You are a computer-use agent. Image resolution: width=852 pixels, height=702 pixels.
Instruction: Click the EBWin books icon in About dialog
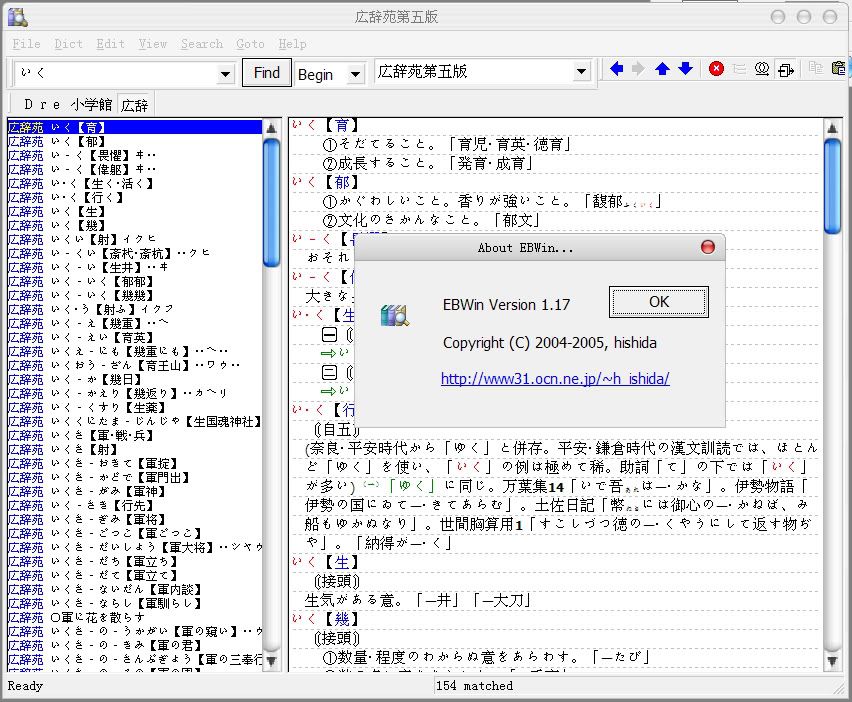(395, 316)
